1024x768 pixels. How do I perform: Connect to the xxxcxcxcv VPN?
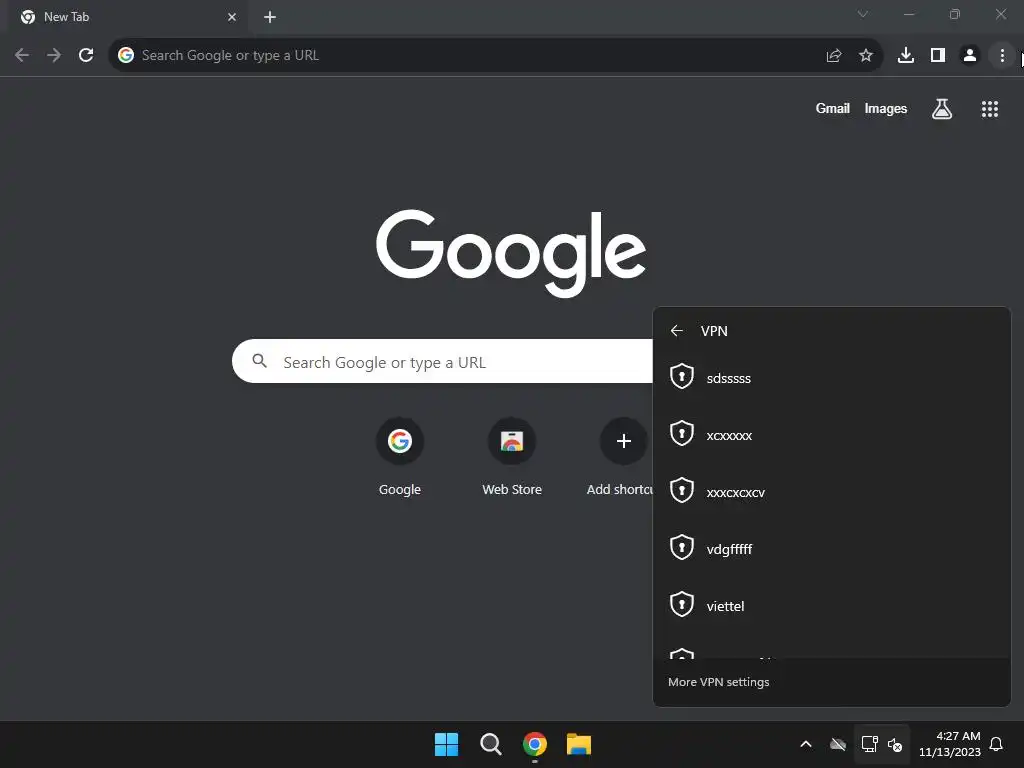[831, 492]
